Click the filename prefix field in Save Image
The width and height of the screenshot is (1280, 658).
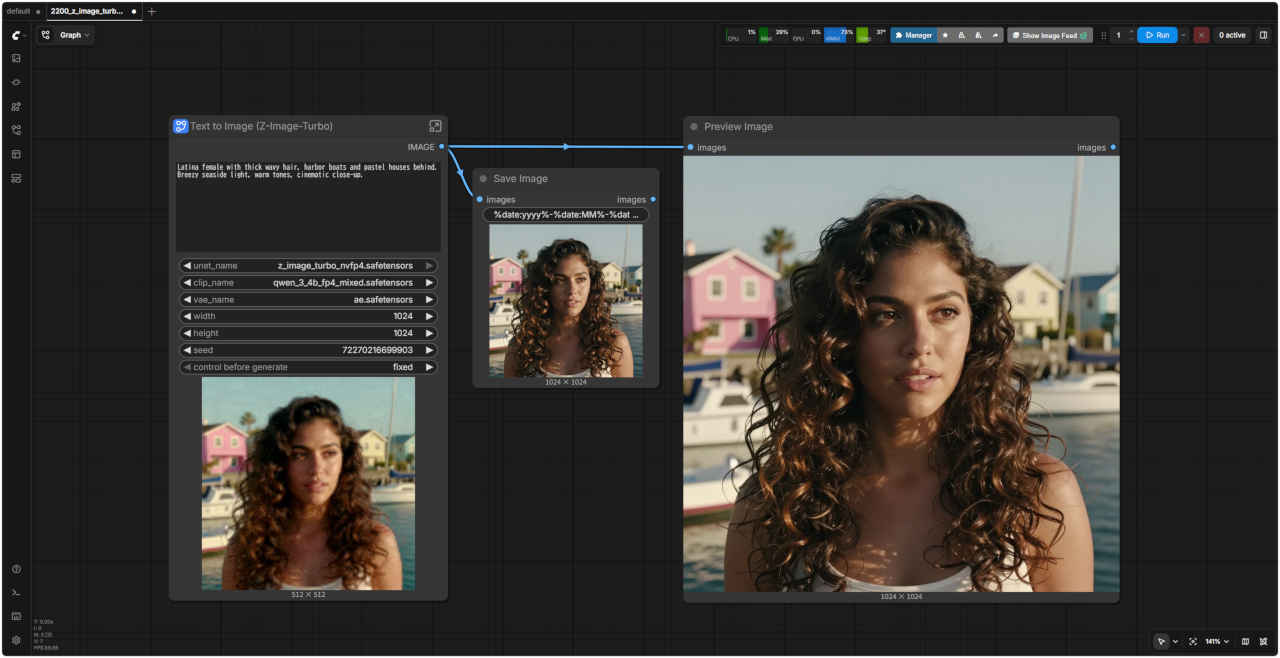[x=566, y=215]
